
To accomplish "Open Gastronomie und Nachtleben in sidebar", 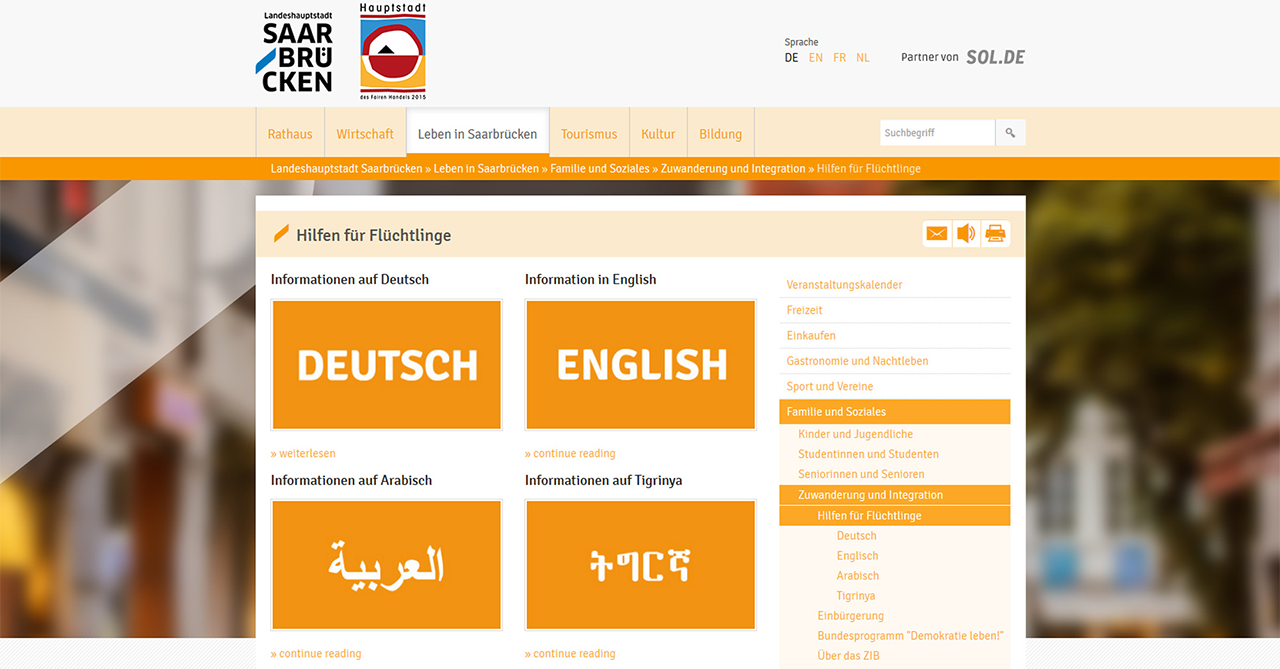I will pos(895,361).
